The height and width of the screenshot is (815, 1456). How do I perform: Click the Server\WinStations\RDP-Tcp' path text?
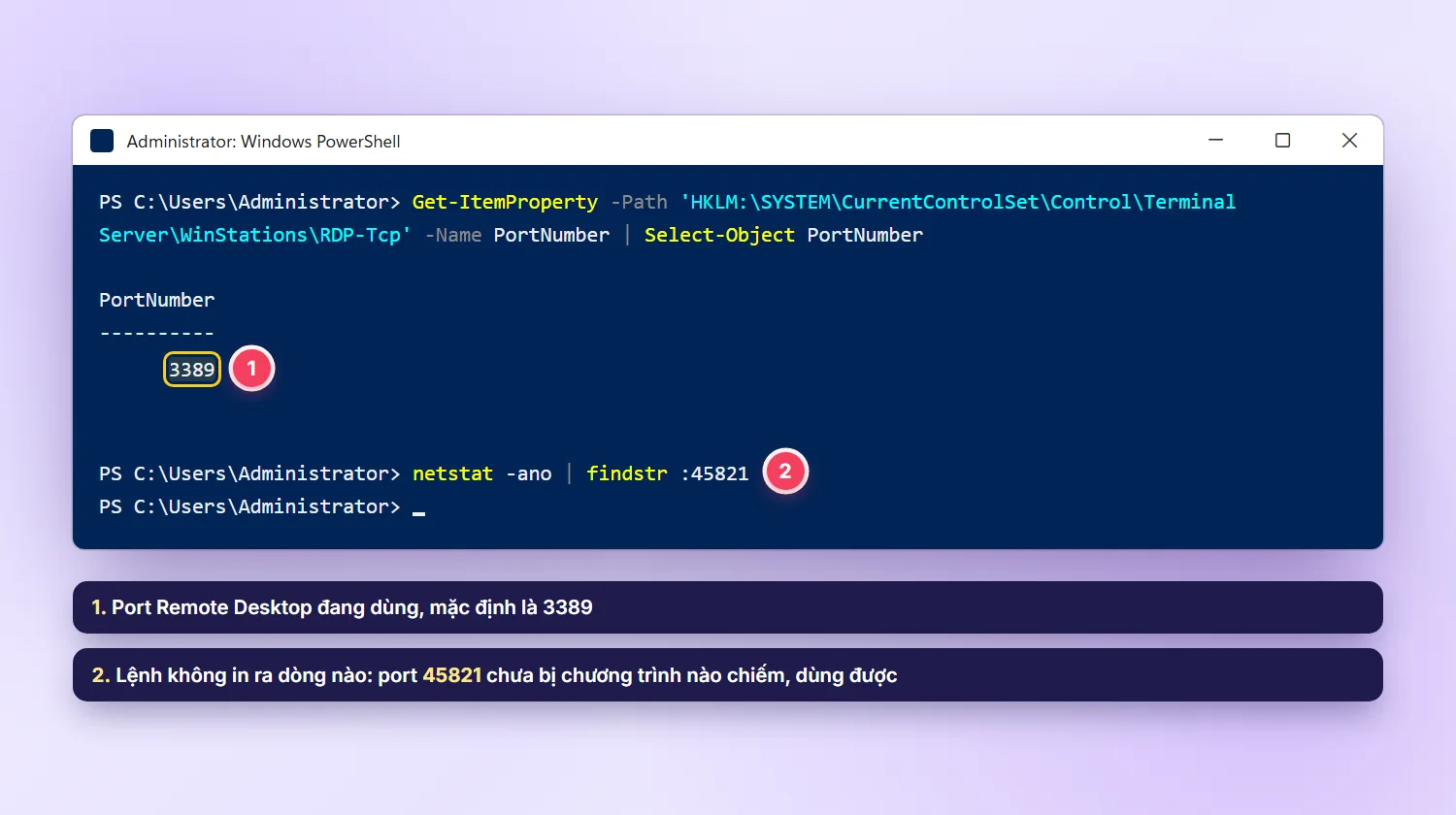coord(254,235)
